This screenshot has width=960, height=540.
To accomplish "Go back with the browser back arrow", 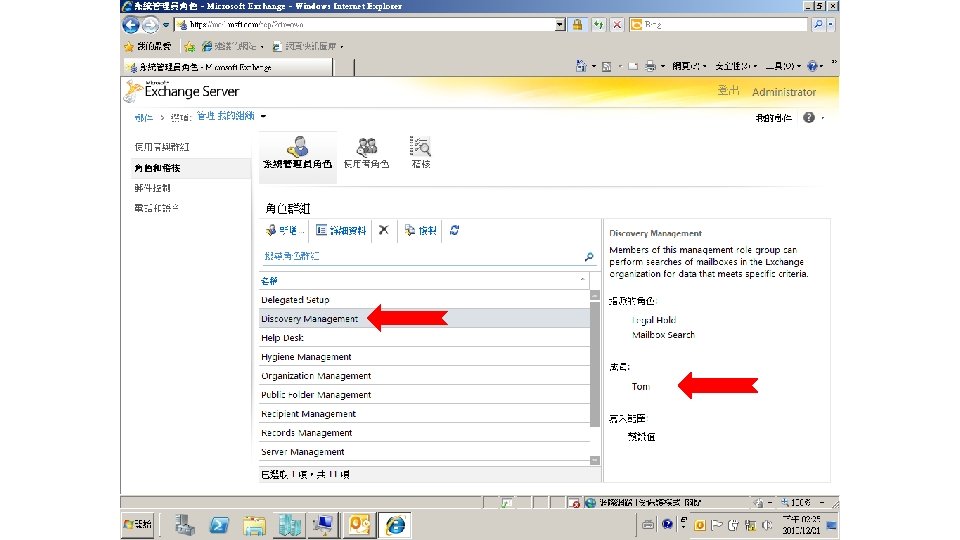I will (x=130, y=24).
